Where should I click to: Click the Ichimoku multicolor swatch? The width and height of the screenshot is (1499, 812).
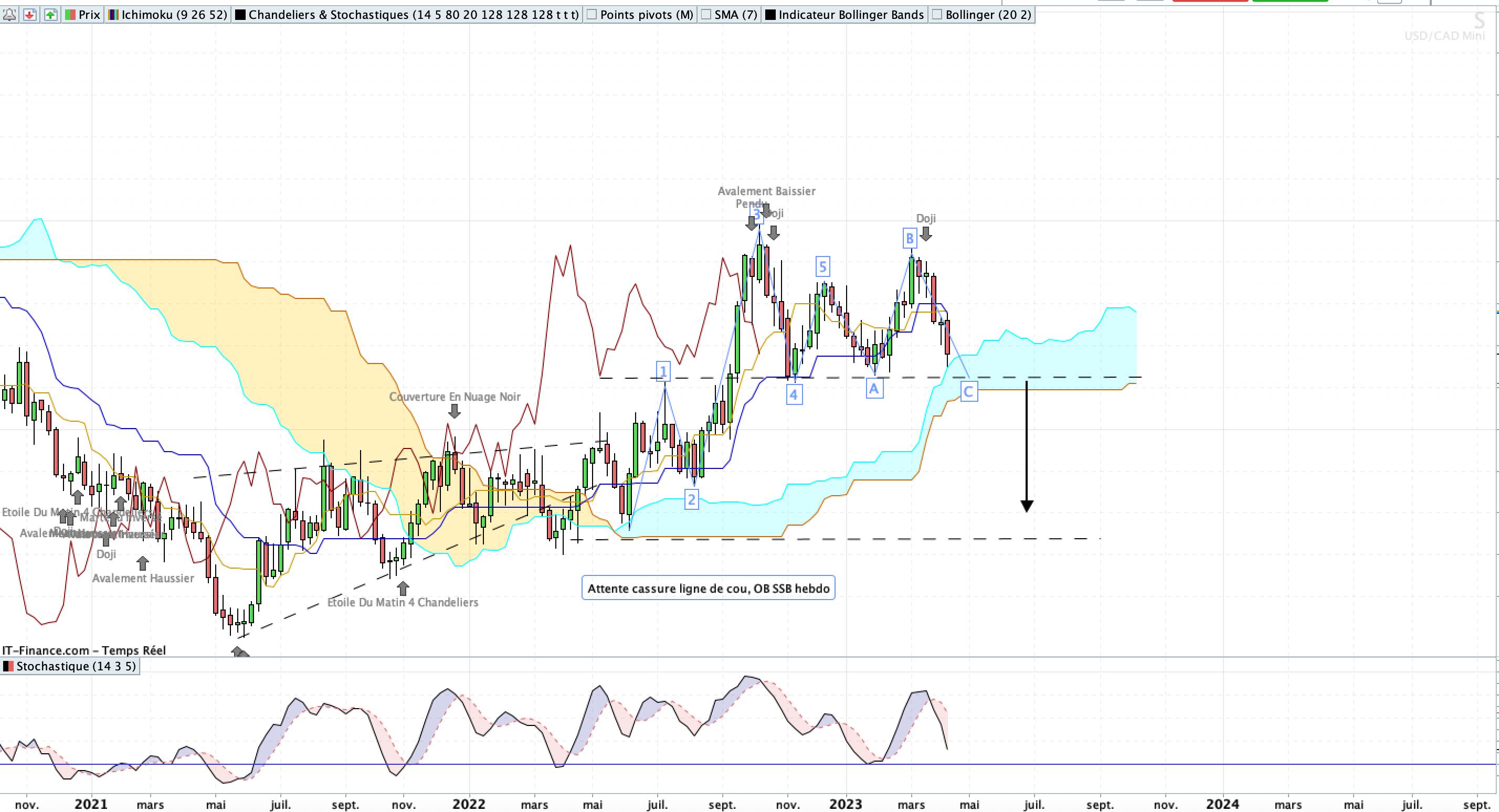[x=114, y=15]
